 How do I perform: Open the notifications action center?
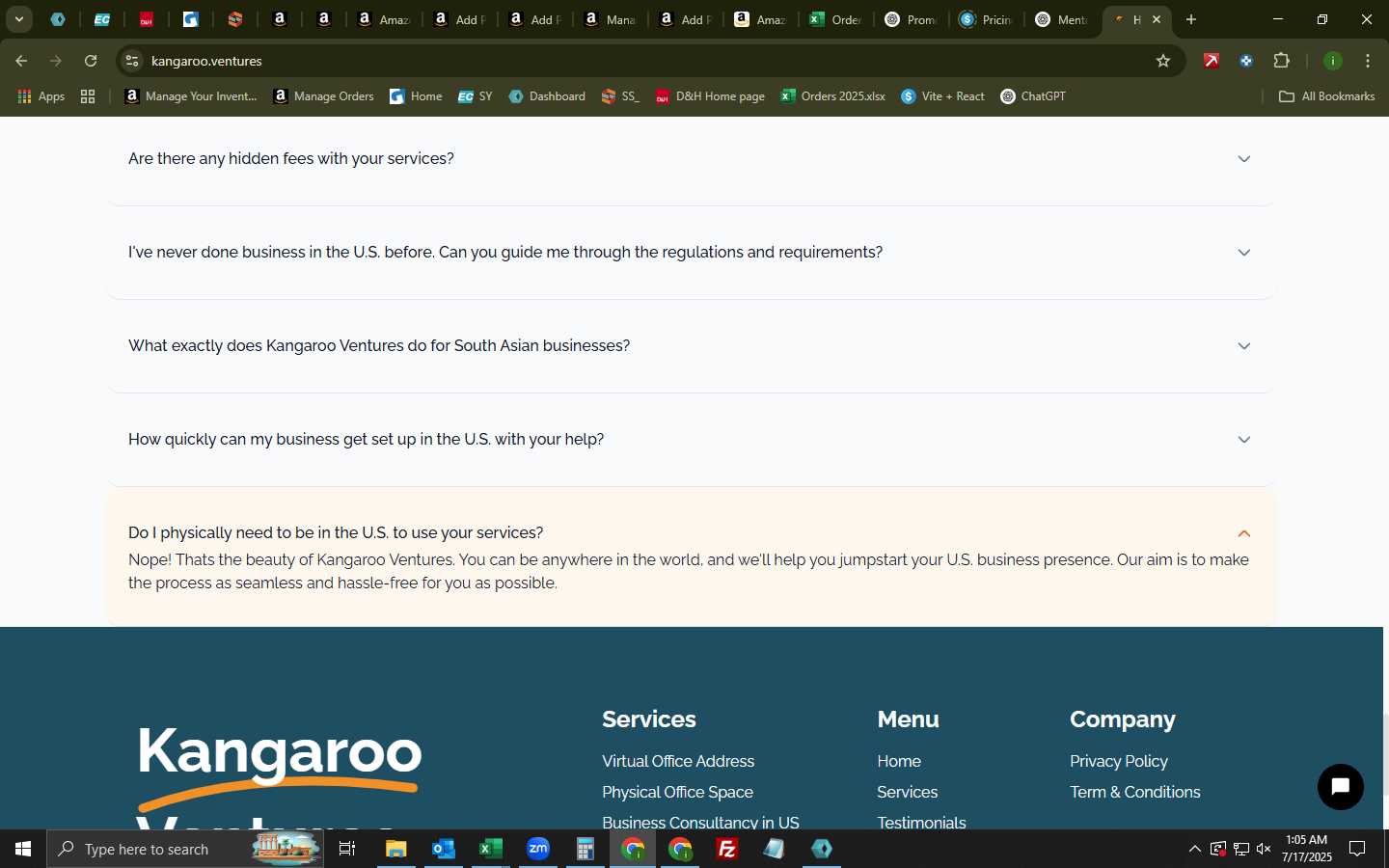pos(1357,849)
